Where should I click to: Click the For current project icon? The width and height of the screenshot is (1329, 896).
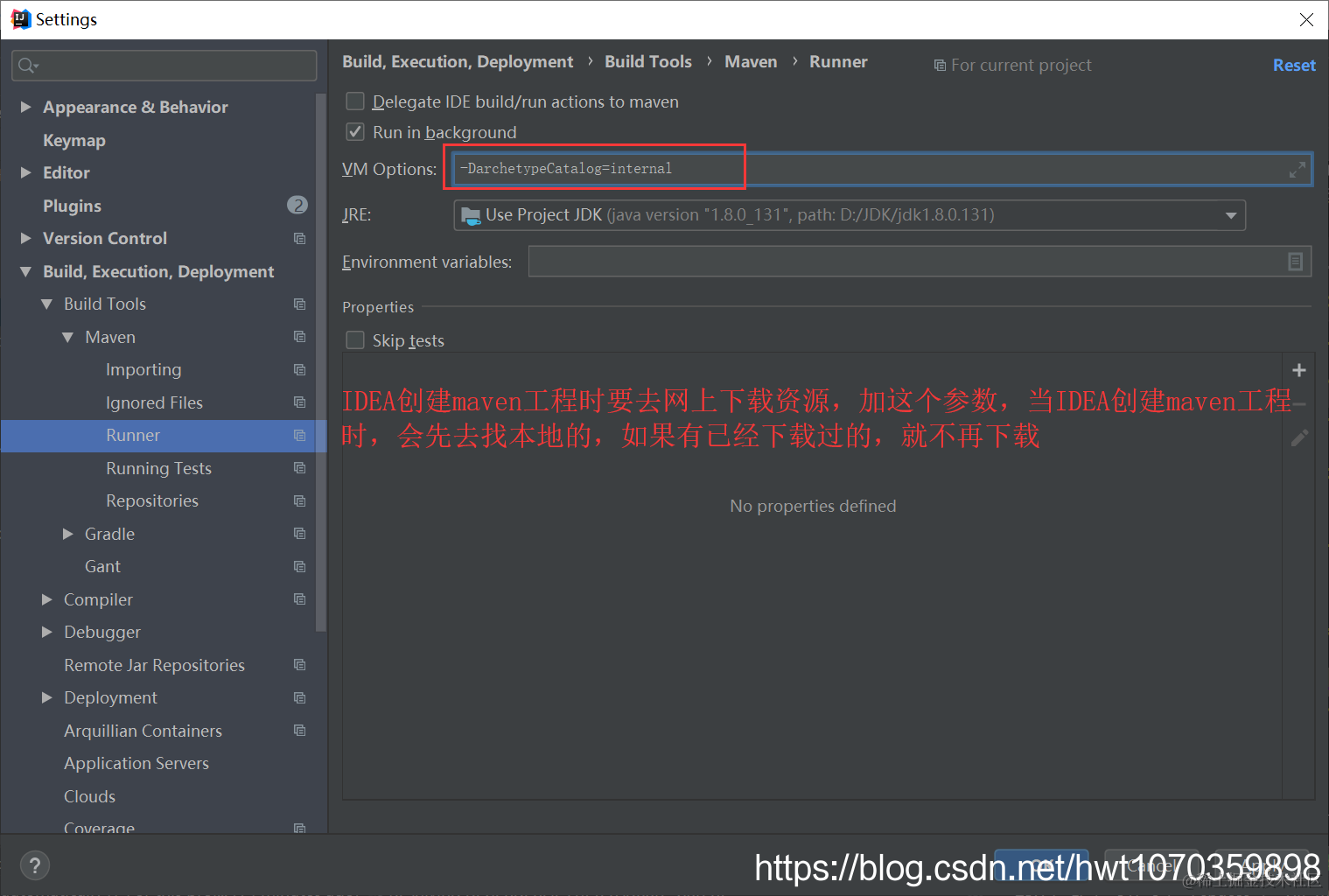[x=940, y=66]
